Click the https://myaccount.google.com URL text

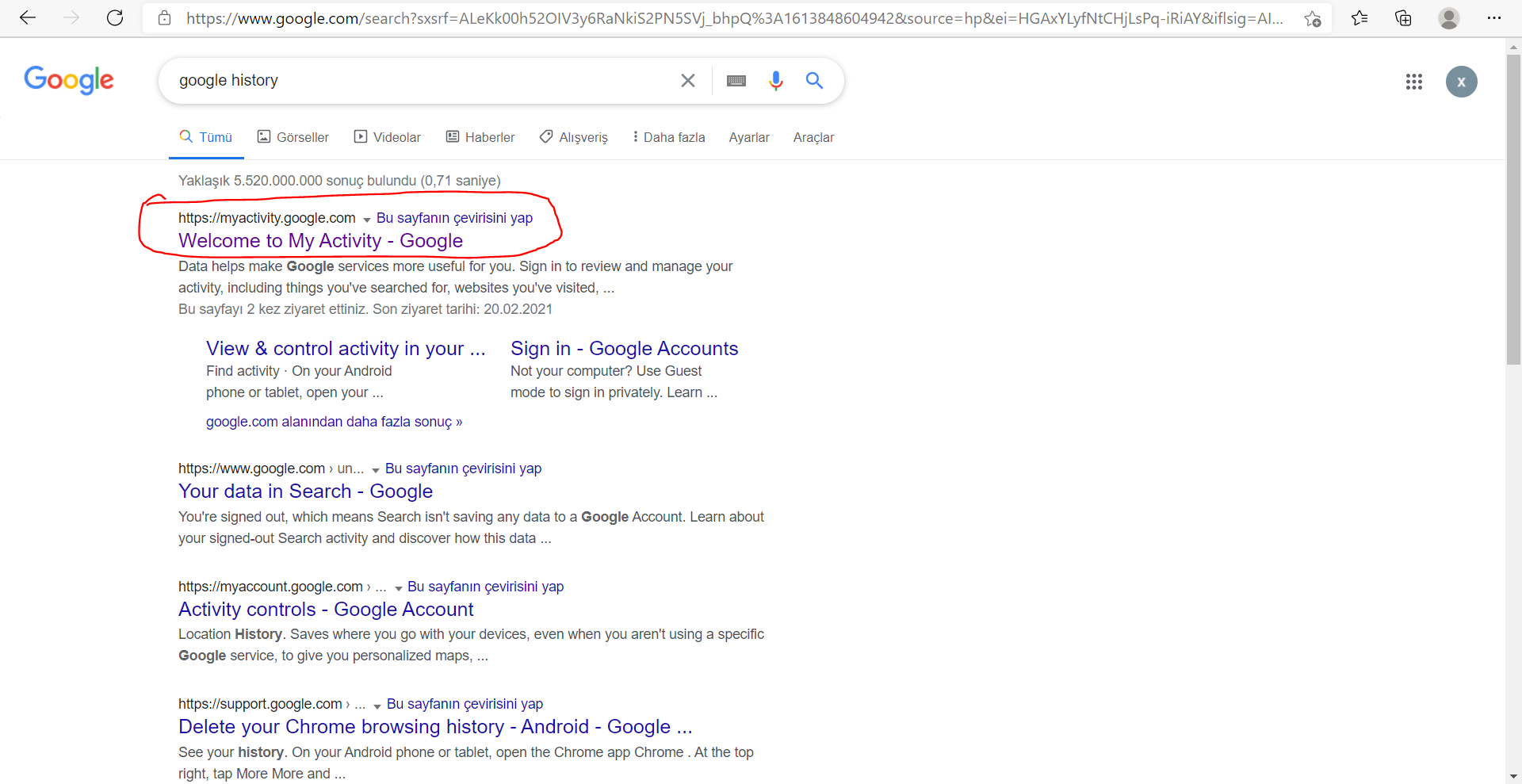[x=270, y=587]
